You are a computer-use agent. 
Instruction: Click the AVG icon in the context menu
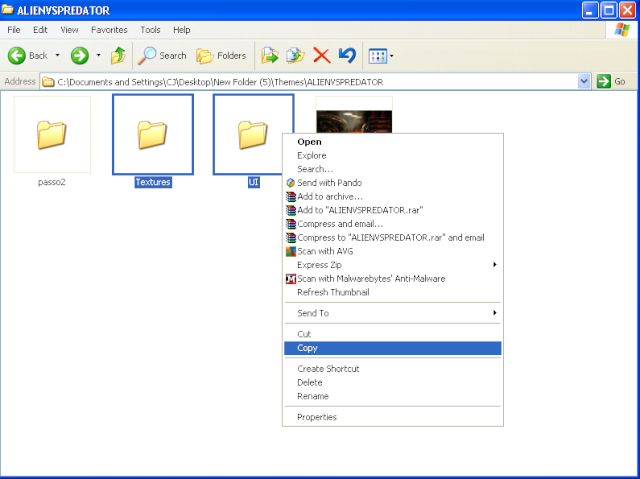(x=291, y=251)
